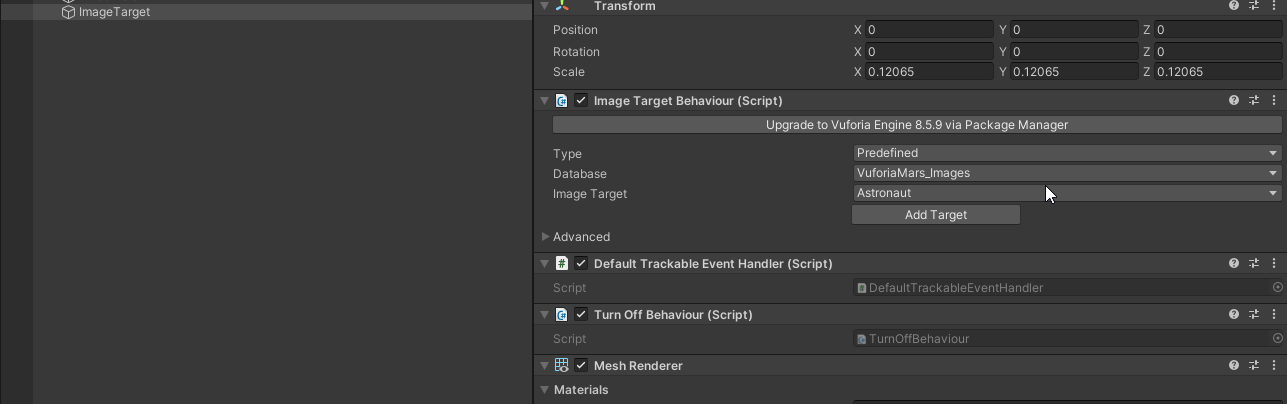Collapse the Materials section
Image resolution: width=1287 pixels, height=404 pixels.
[x=545, y=390]
